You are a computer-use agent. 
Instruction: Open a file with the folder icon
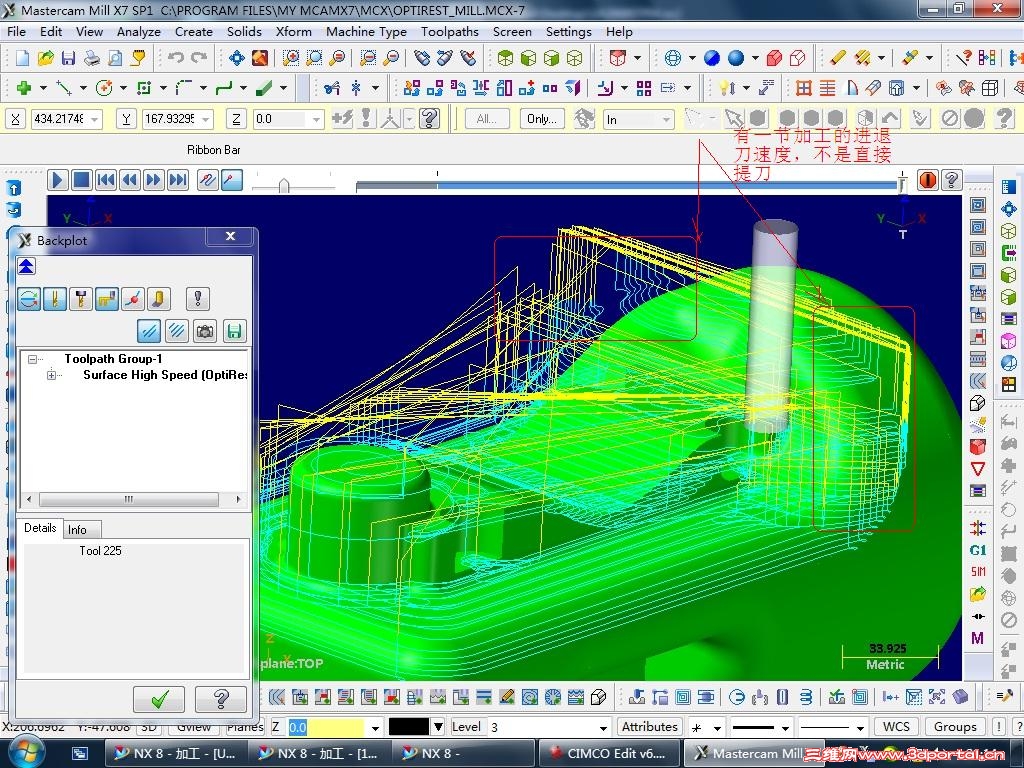45,58
